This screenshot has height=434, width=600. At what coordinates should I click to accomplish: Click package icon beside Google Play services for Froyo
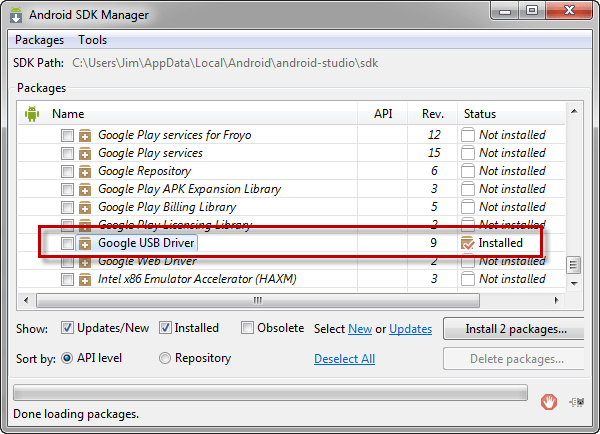(x=85, y=135)
